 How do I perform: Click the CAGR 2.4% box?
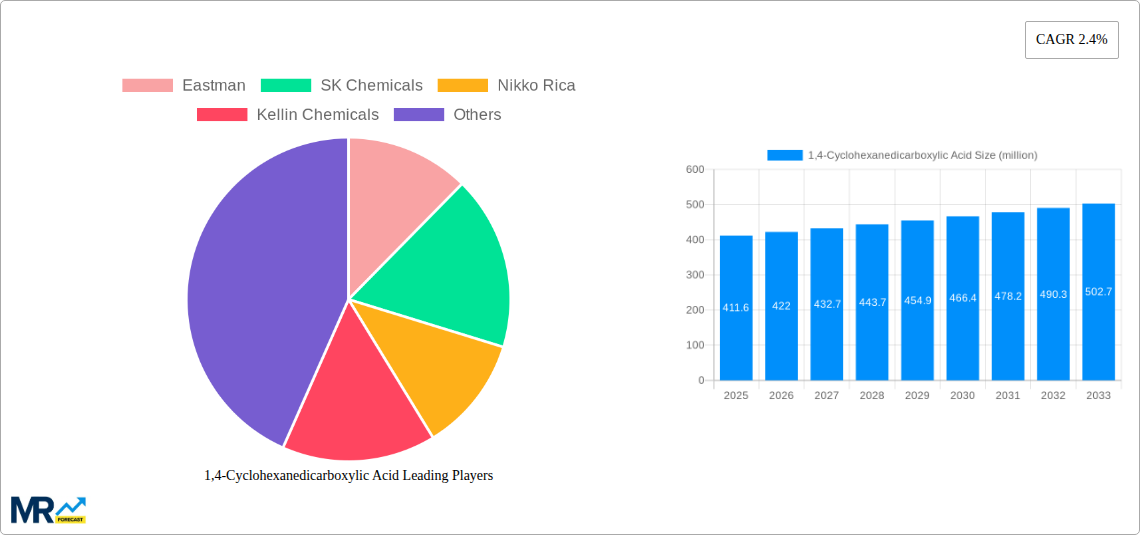[1072, 40]
